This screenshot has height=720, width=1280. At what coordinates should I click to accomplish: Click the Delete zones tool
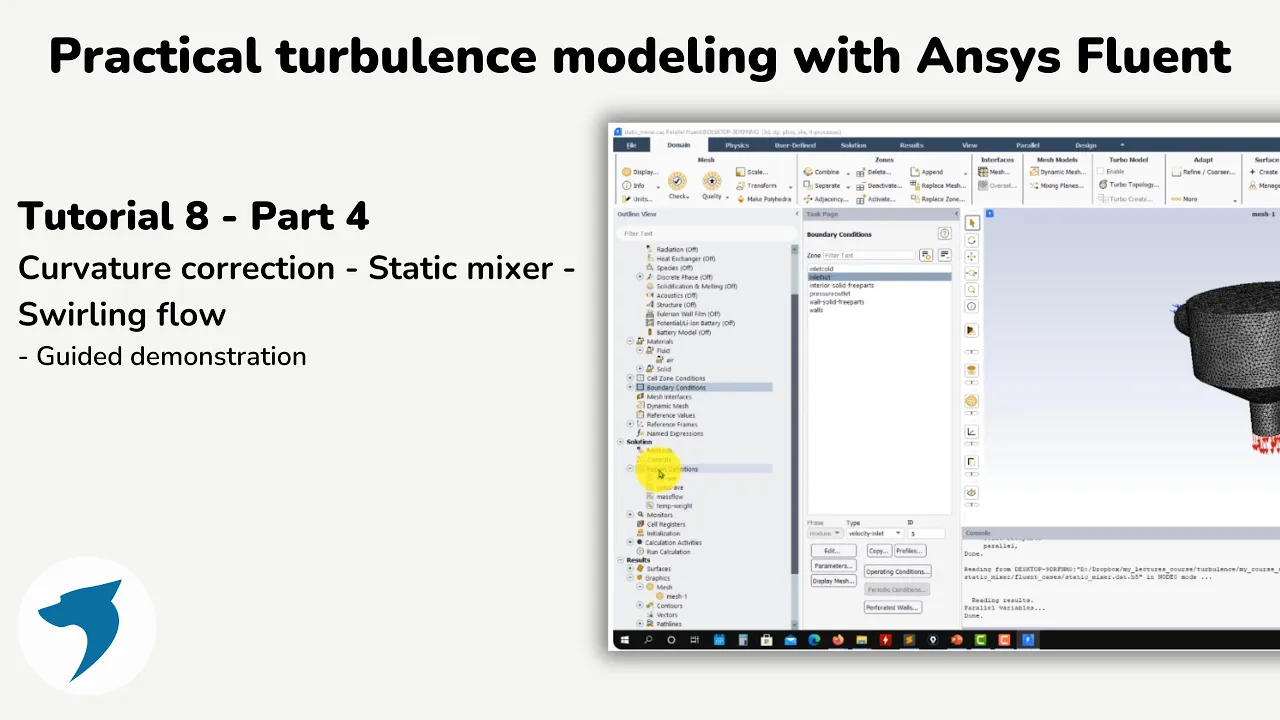[874, 172]
